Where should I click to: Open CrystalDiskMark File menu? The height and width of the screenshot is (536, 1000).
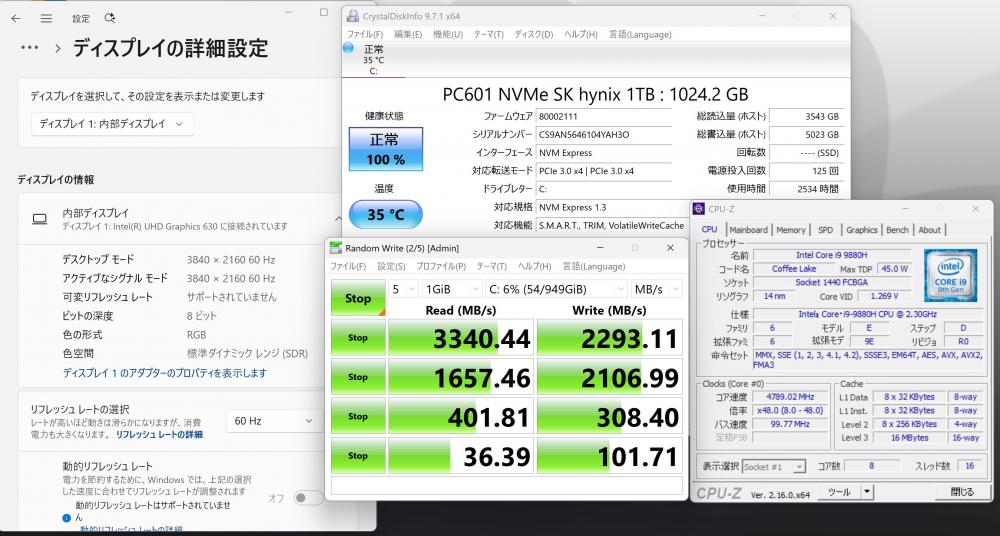point(348,267)
